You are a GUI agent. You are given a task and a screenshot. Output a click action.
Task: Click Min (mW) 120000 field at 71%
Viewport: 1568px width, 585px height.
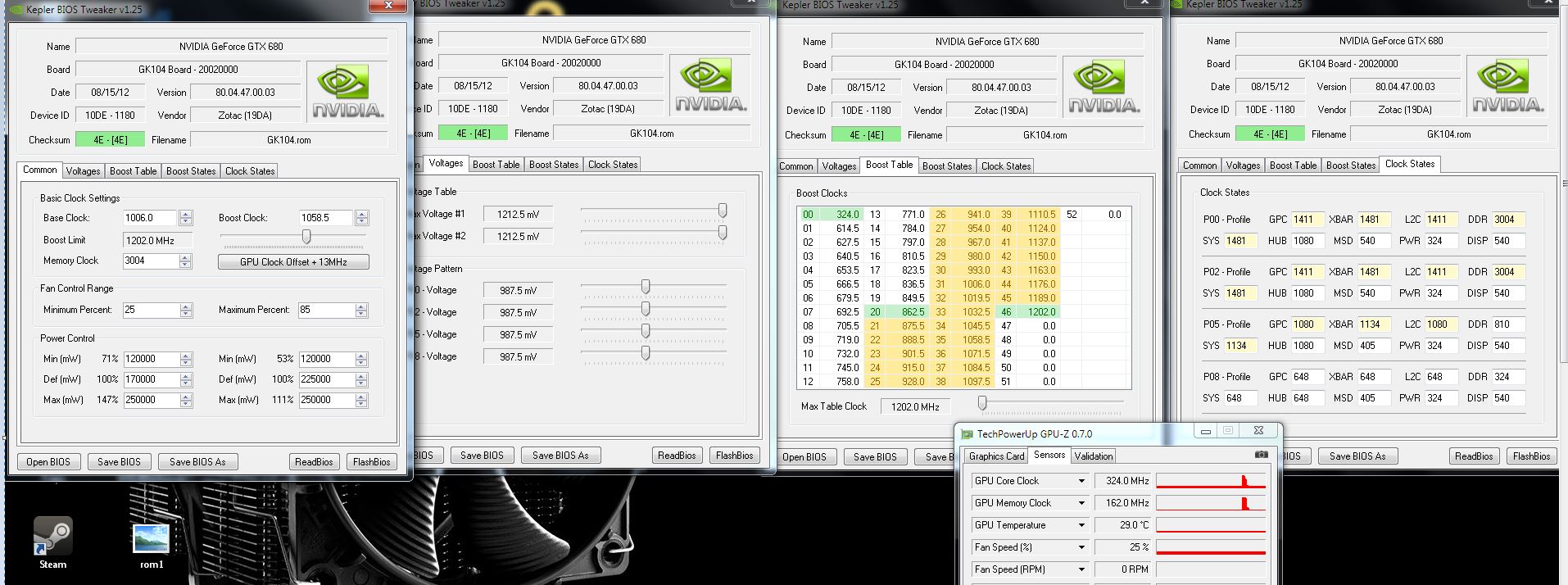click(151, 359)
